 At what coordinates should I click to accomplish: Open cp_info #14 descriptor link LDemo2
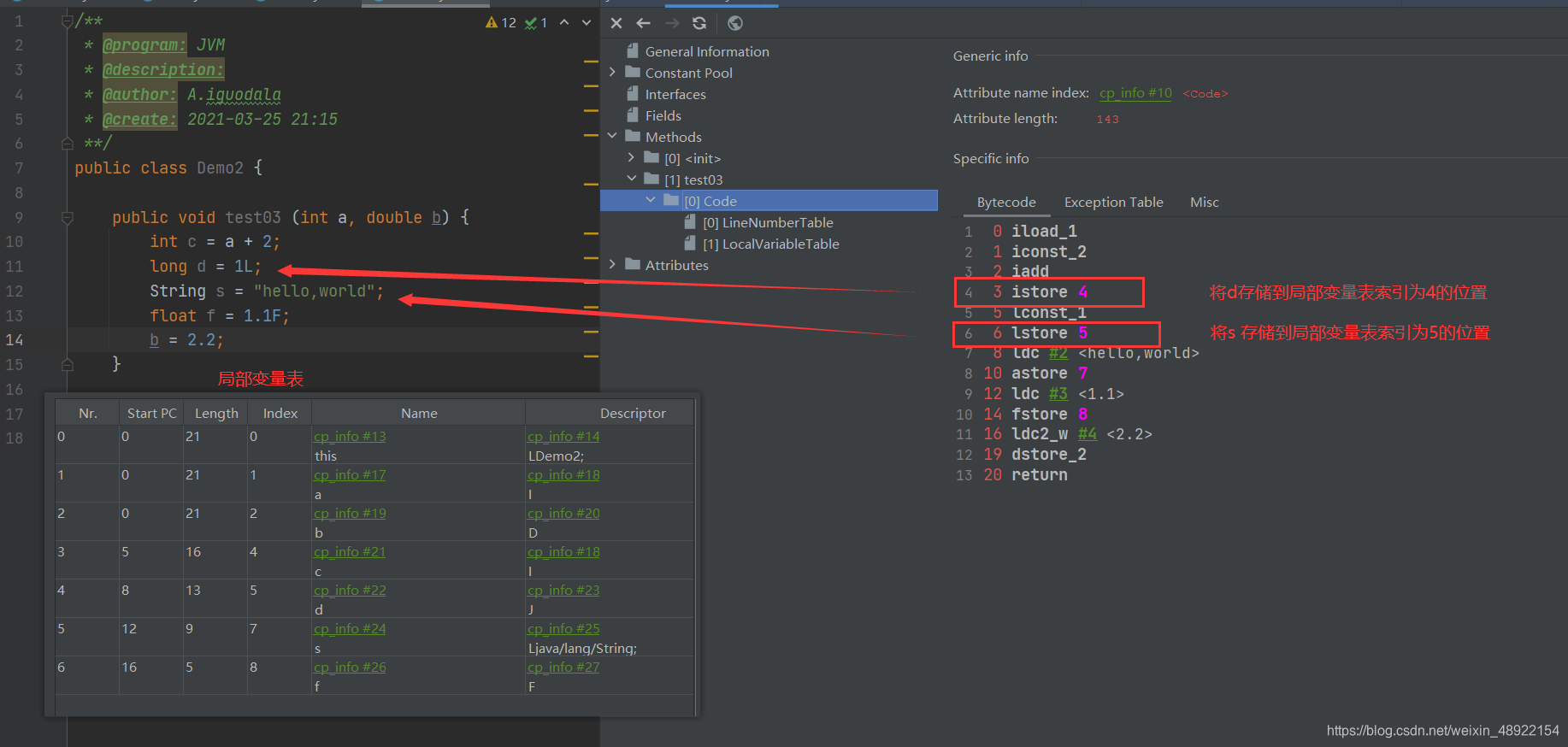[563, 437]
